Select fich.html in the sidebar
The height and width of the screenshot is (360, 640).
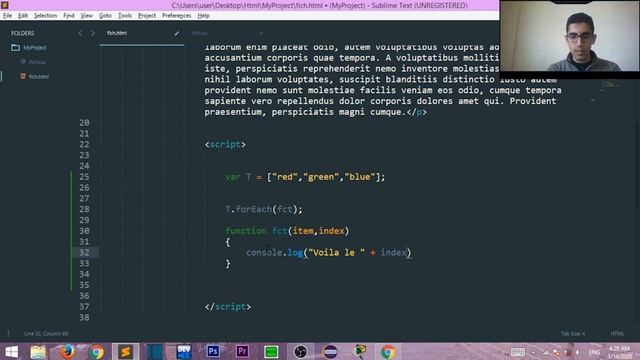click(x=35, y=76)
